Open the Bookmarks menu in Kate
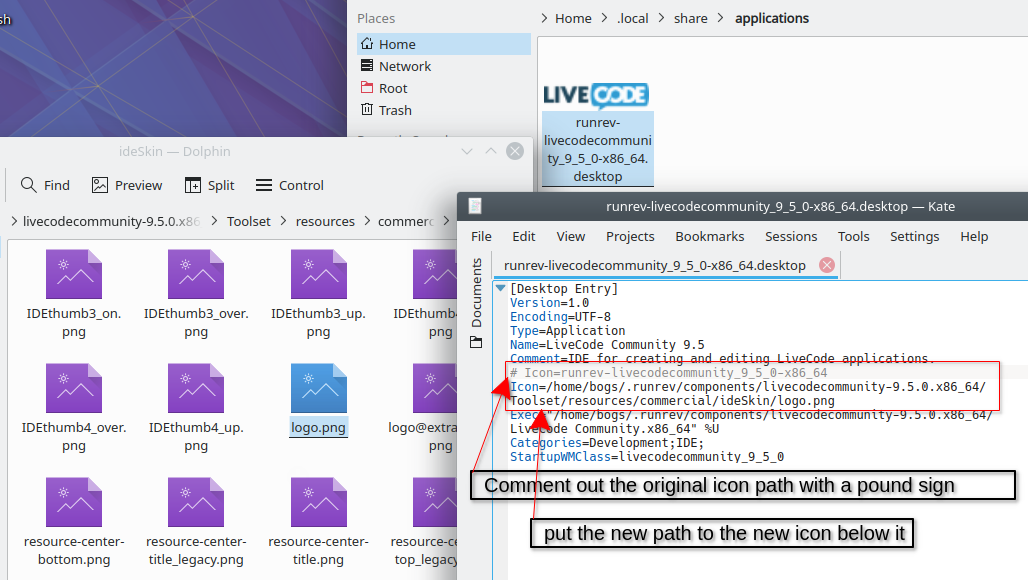The height and width of the screenshot is (580, 1028). click(x=710, y=237)
